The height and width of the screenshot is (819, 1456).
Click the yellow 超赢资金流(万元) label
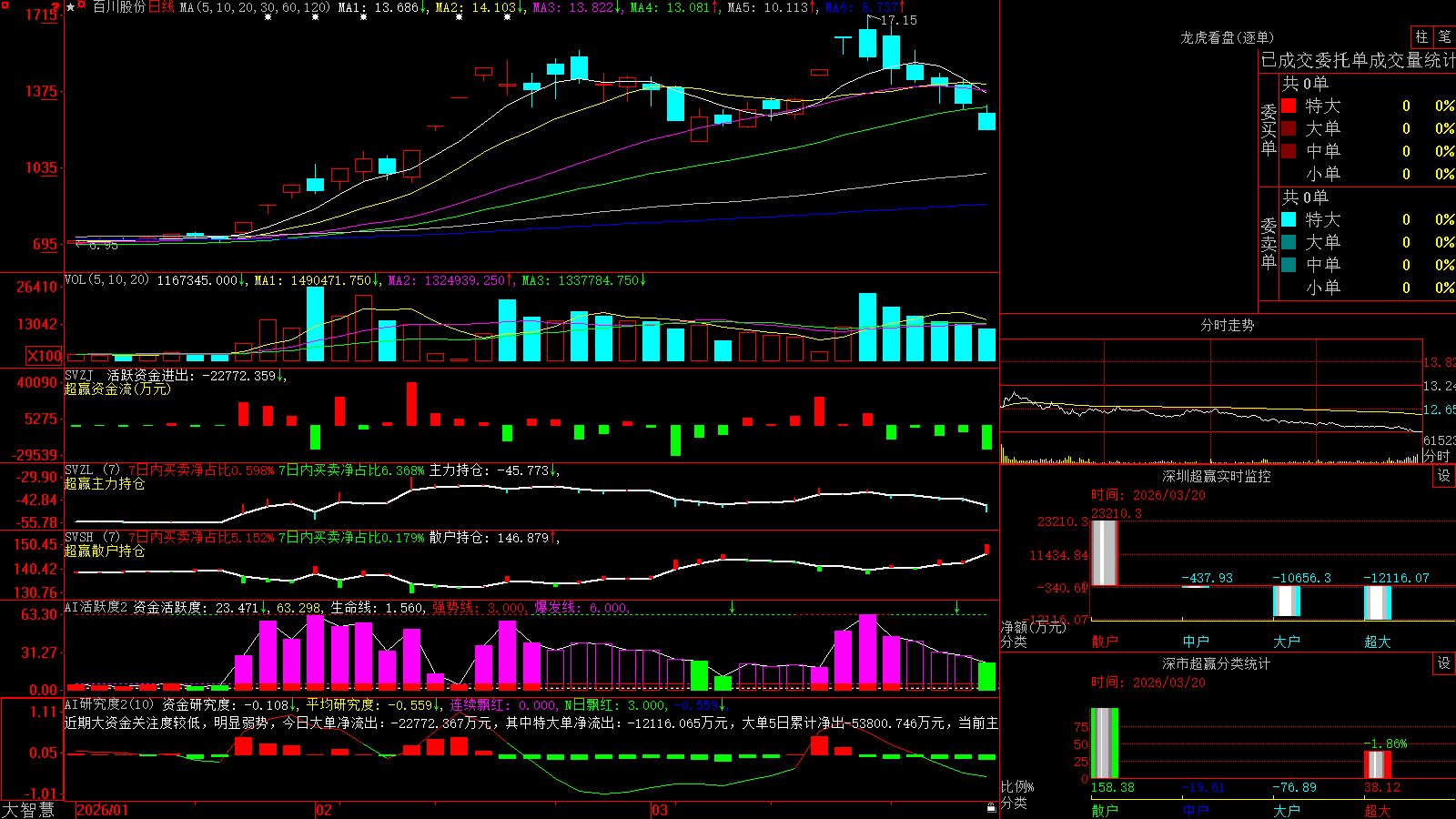coord(117,389)
